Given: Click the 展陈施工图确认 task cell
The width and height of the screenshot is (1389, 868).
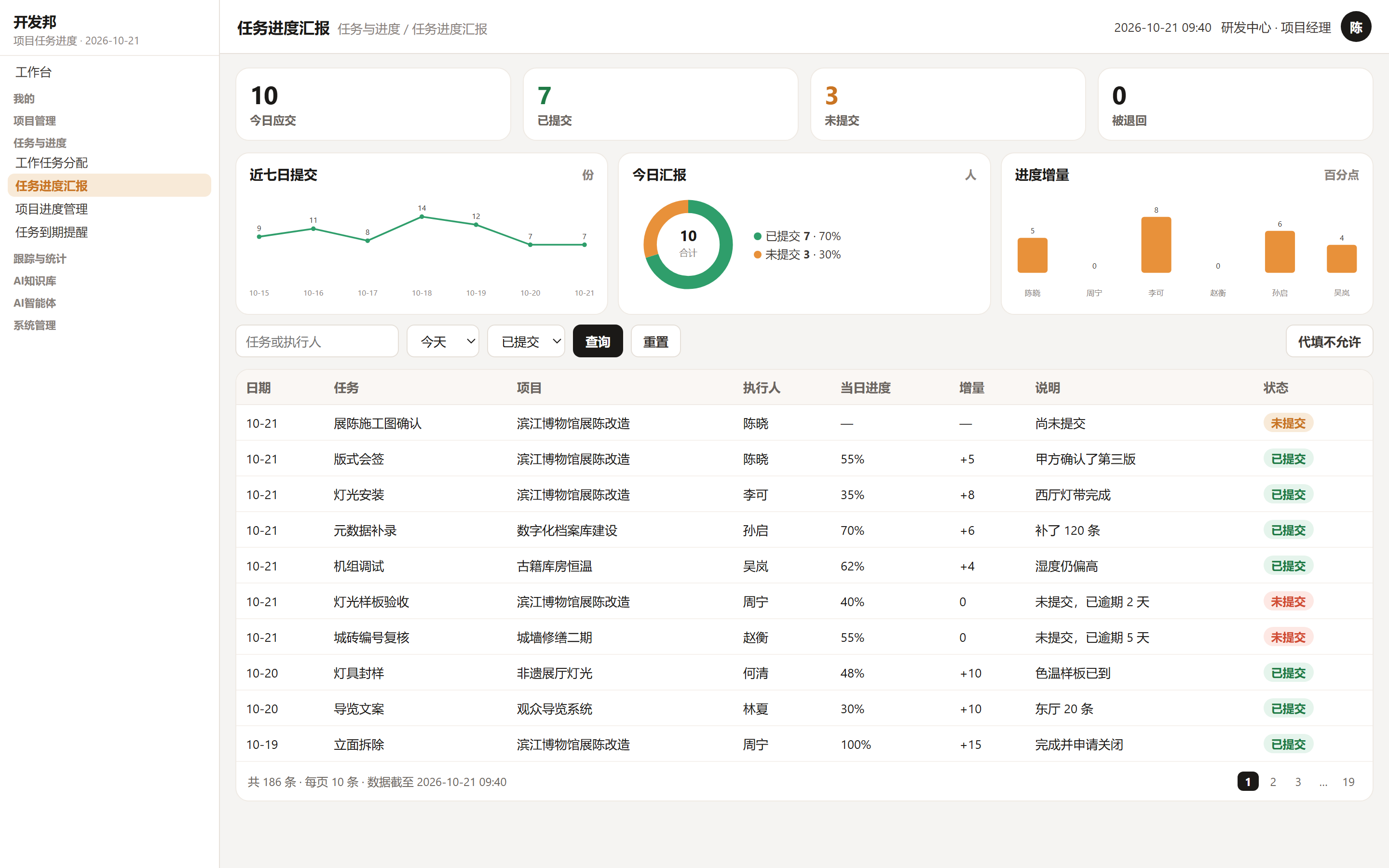Looking at the screenshot, I should point(377,423).
